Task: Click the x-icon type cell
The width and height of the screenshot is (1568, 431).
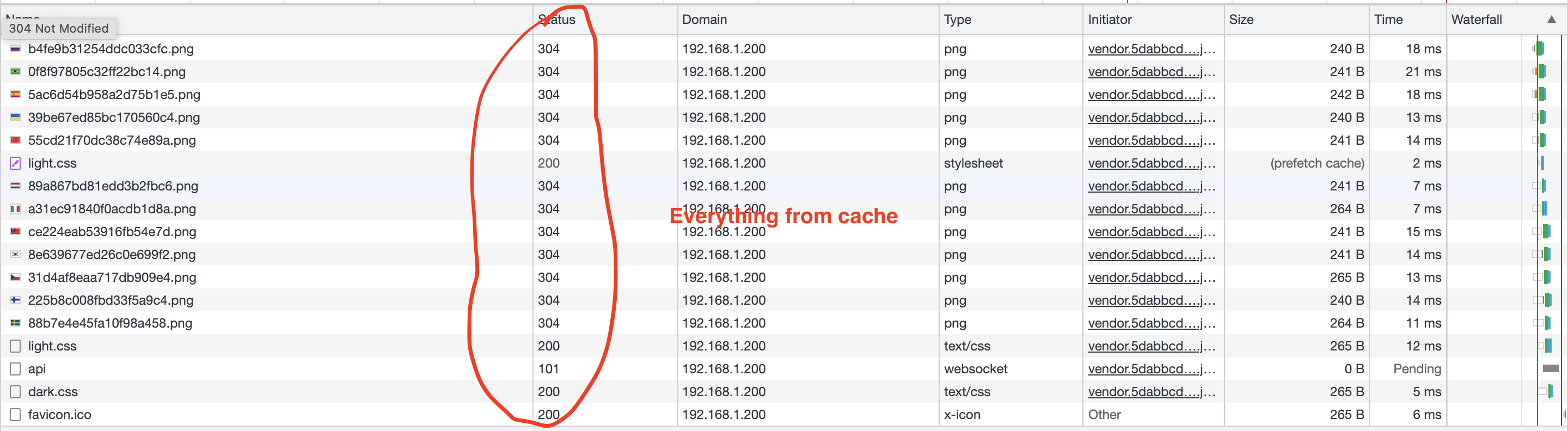Action: tap(963, 415)
